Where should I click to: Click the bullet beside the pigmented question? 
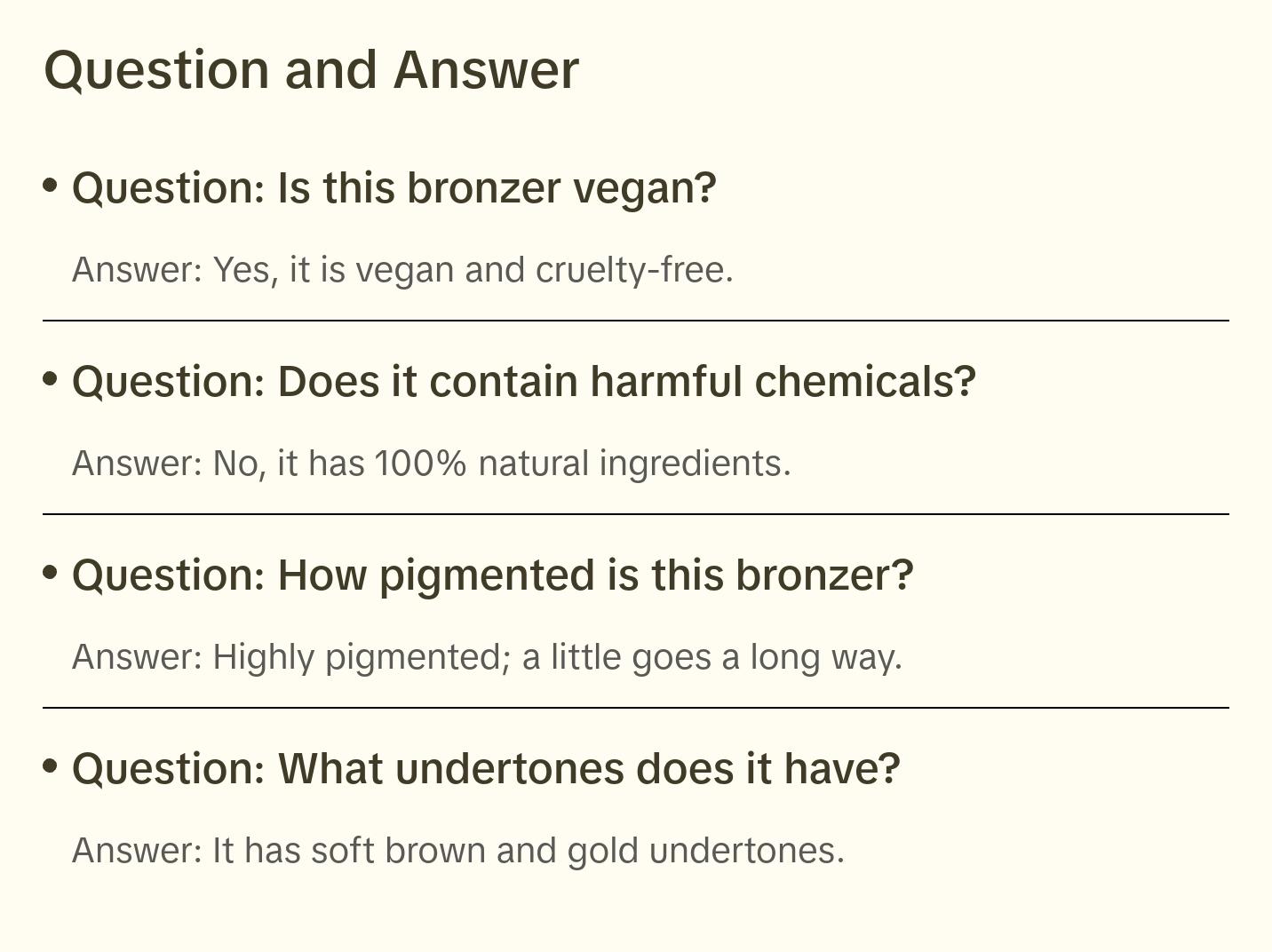51,573
